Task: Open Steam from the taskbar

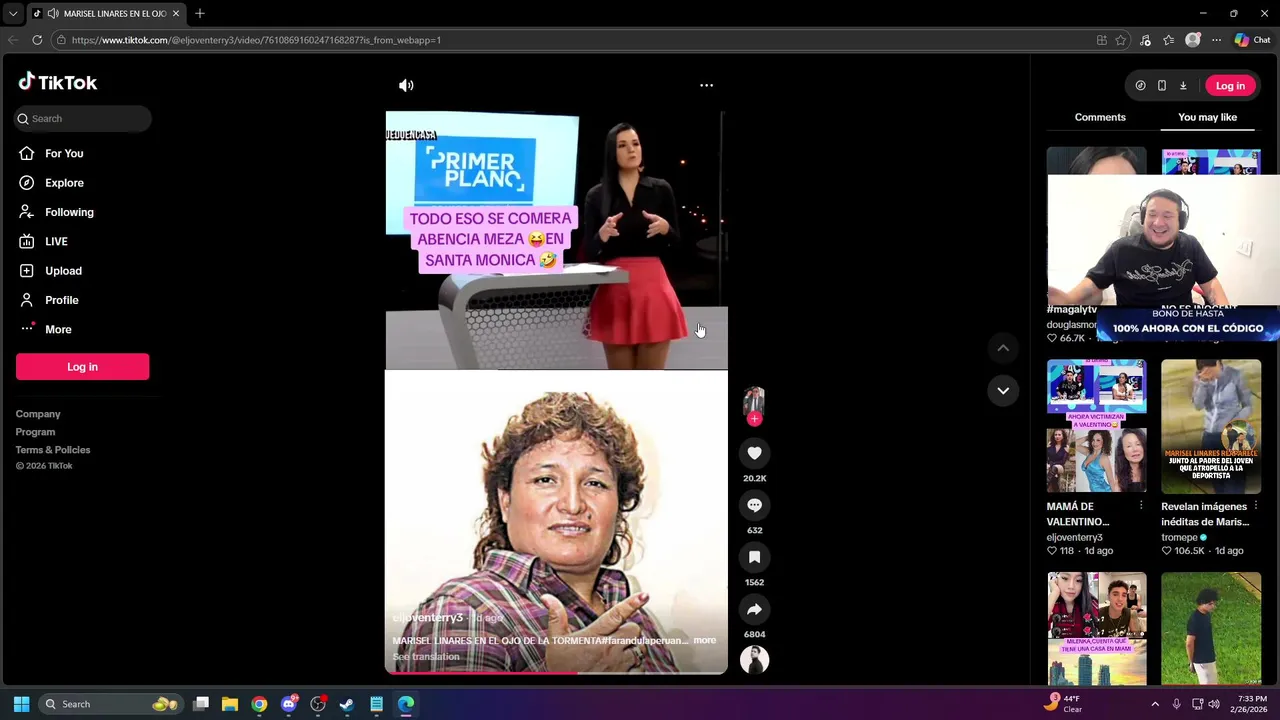Action: click(347, 704)
